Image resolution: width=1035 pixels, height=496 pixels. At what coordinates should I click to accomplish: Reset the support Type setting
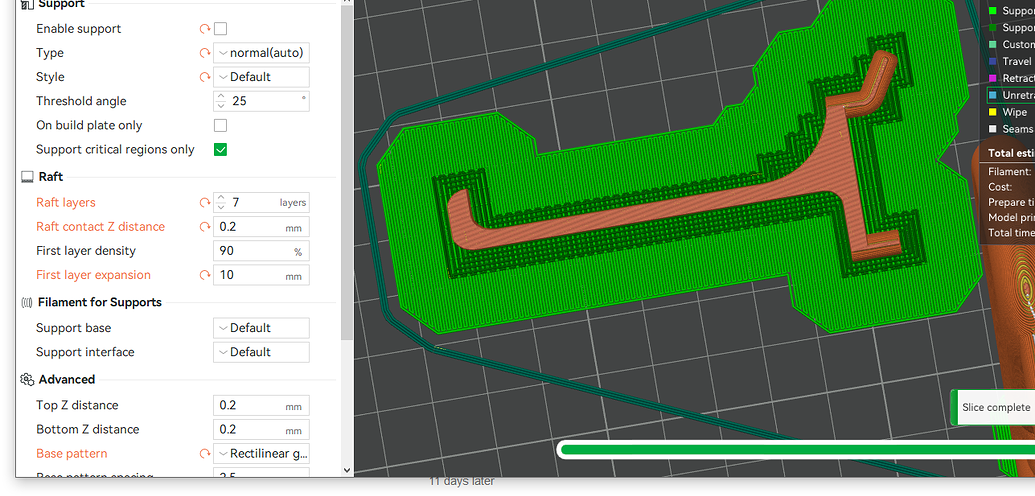click(205, 53)
